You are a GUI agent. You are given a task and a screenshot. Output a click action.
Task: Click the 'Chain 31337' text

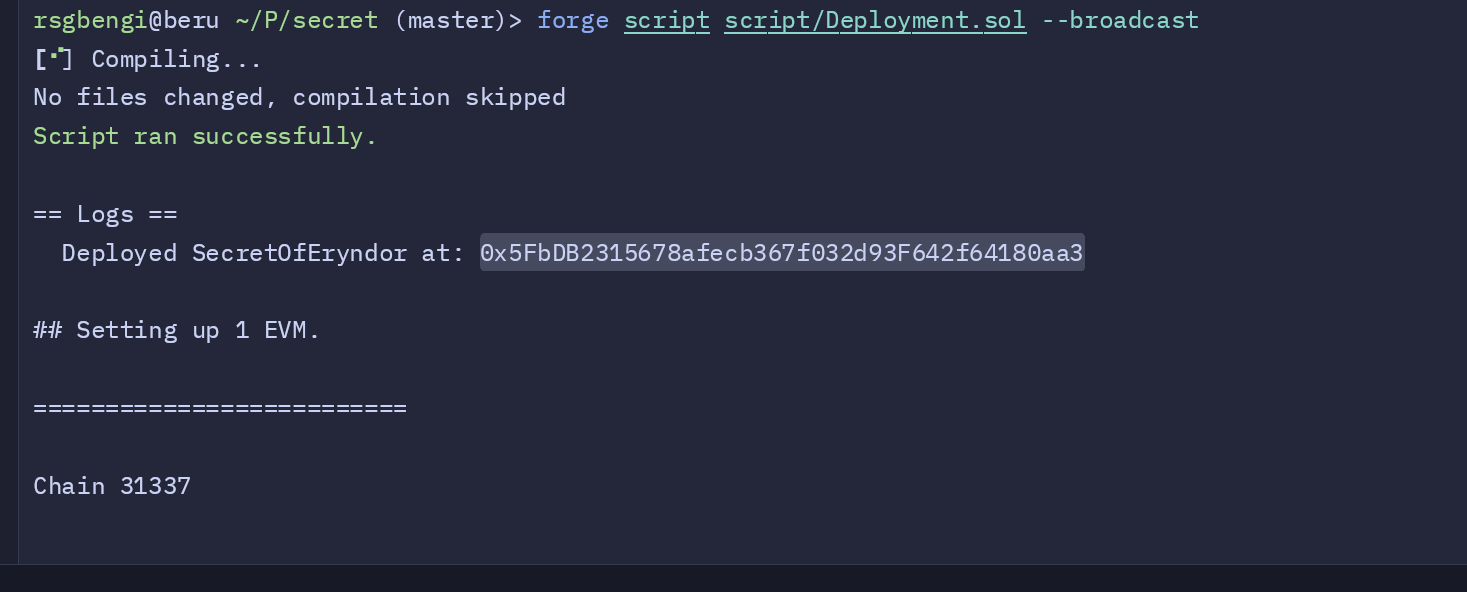coord(112,486)
